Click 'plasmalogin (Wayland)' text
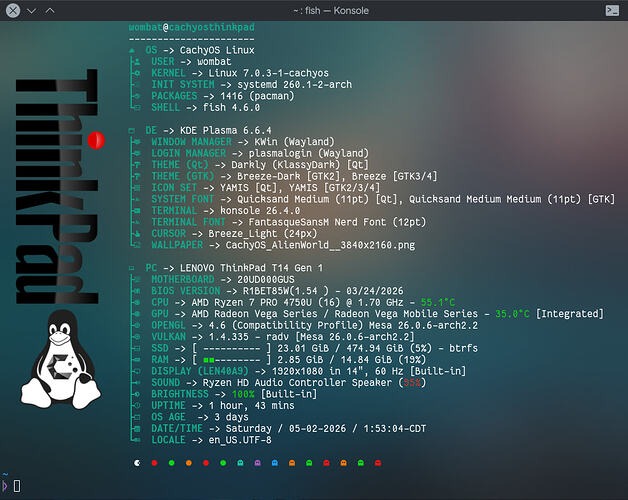The image size is (628, 500). (308, 153)
